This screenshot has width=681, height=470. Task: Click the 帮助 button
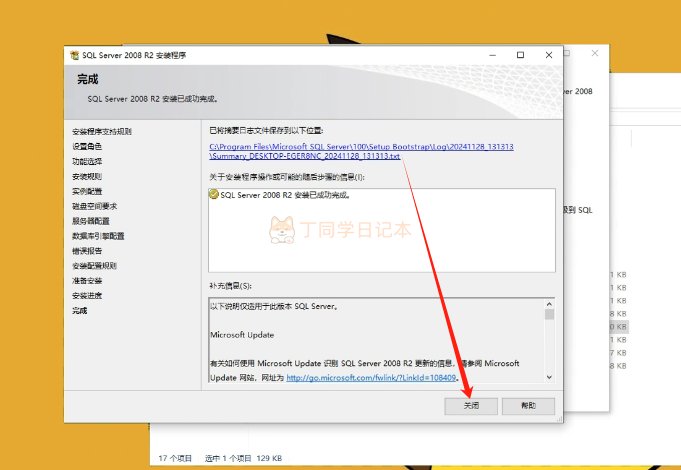(x=528, y=406)
